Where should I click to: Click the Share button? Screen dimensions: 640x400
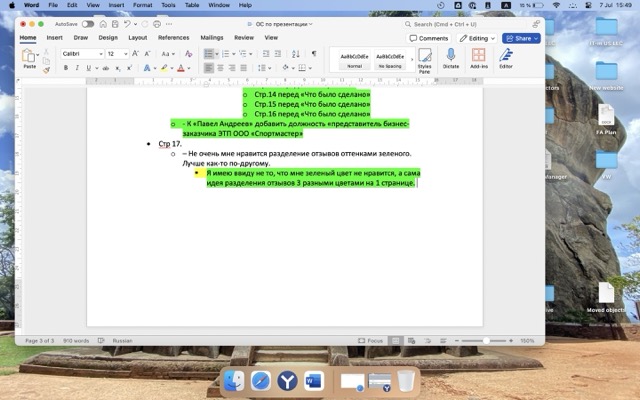[x=521, y=38]
